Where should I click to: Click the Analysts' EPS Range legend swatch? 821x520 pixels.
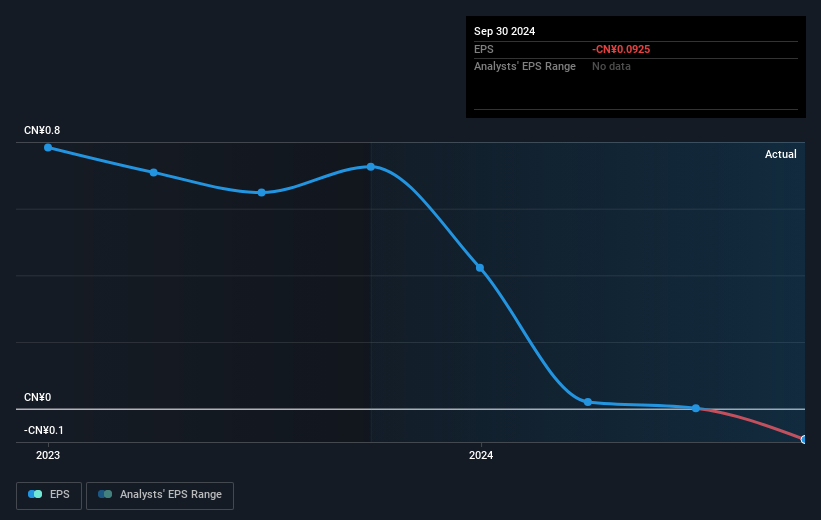(105, 494)
